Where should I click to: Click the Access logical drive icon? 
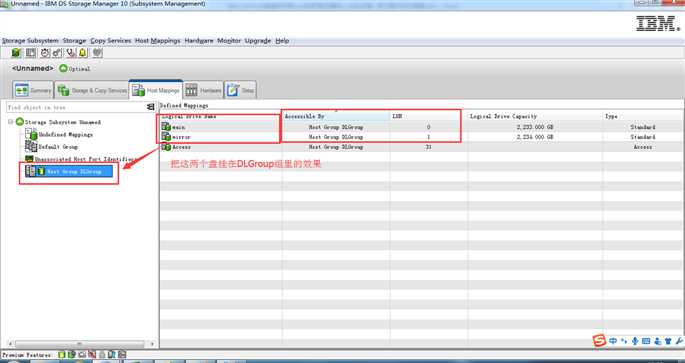[166, 147]
